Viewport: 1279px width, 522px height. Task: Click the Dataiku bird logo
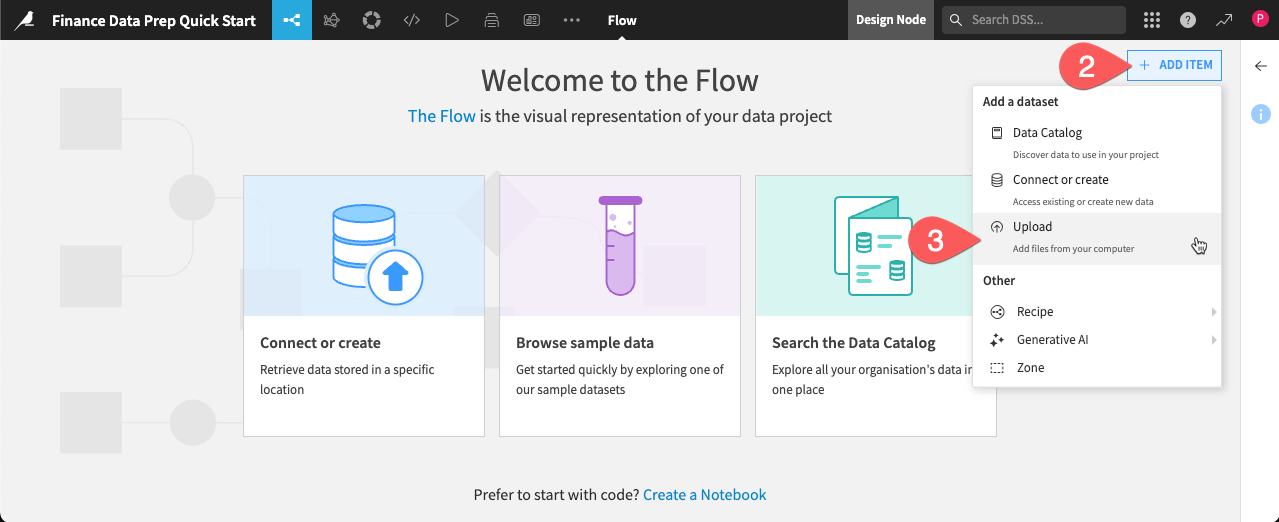(24, 20)
